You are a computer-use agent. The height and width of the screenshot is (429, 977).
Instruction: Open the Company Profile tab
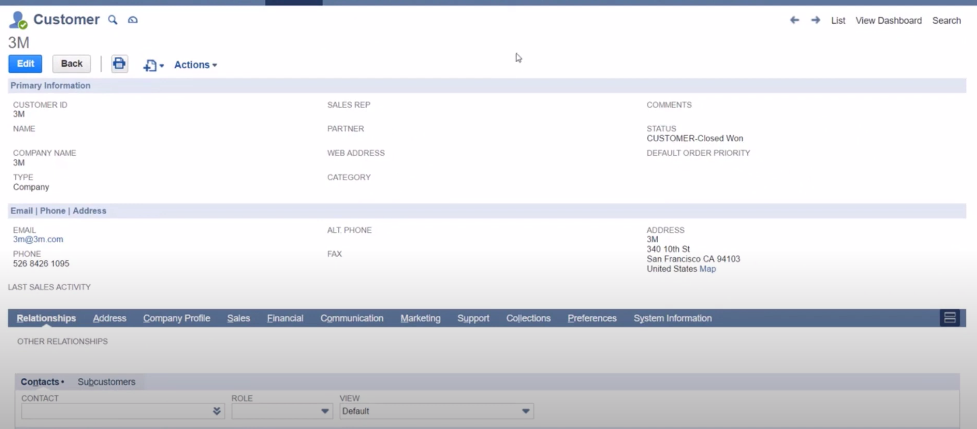176,318
